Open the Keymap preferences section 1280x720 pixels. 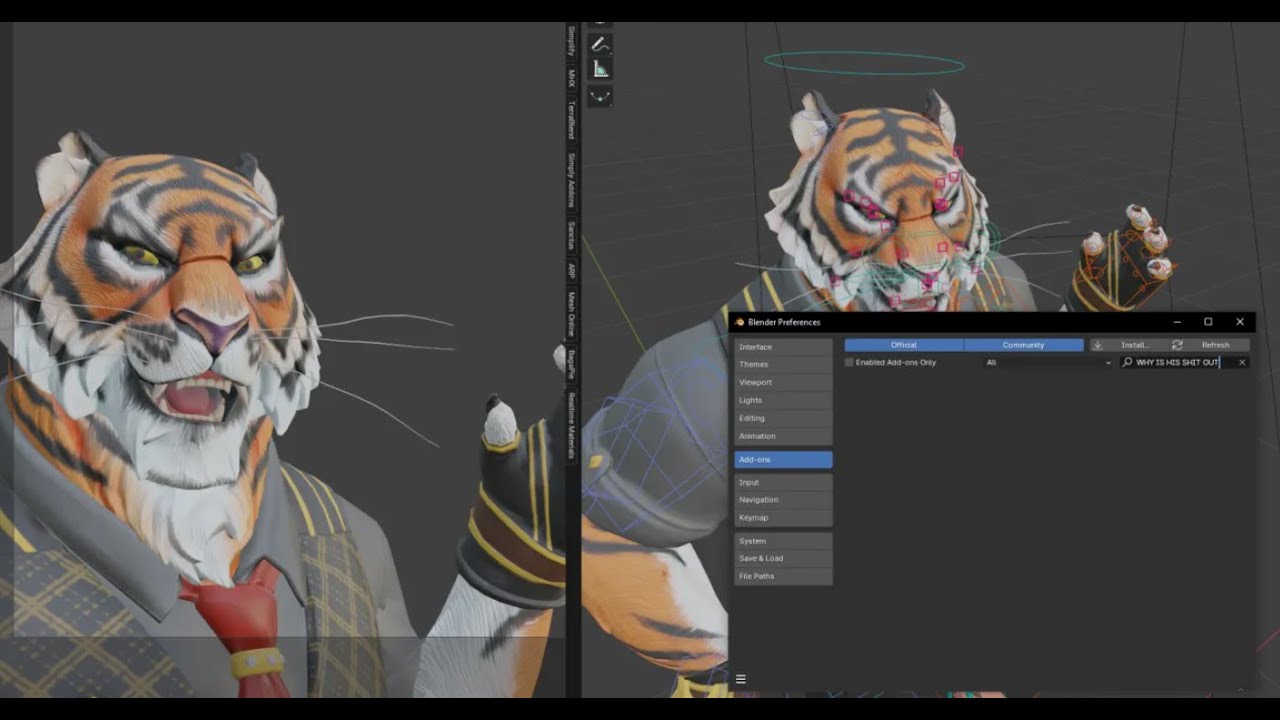pos(783,518)
